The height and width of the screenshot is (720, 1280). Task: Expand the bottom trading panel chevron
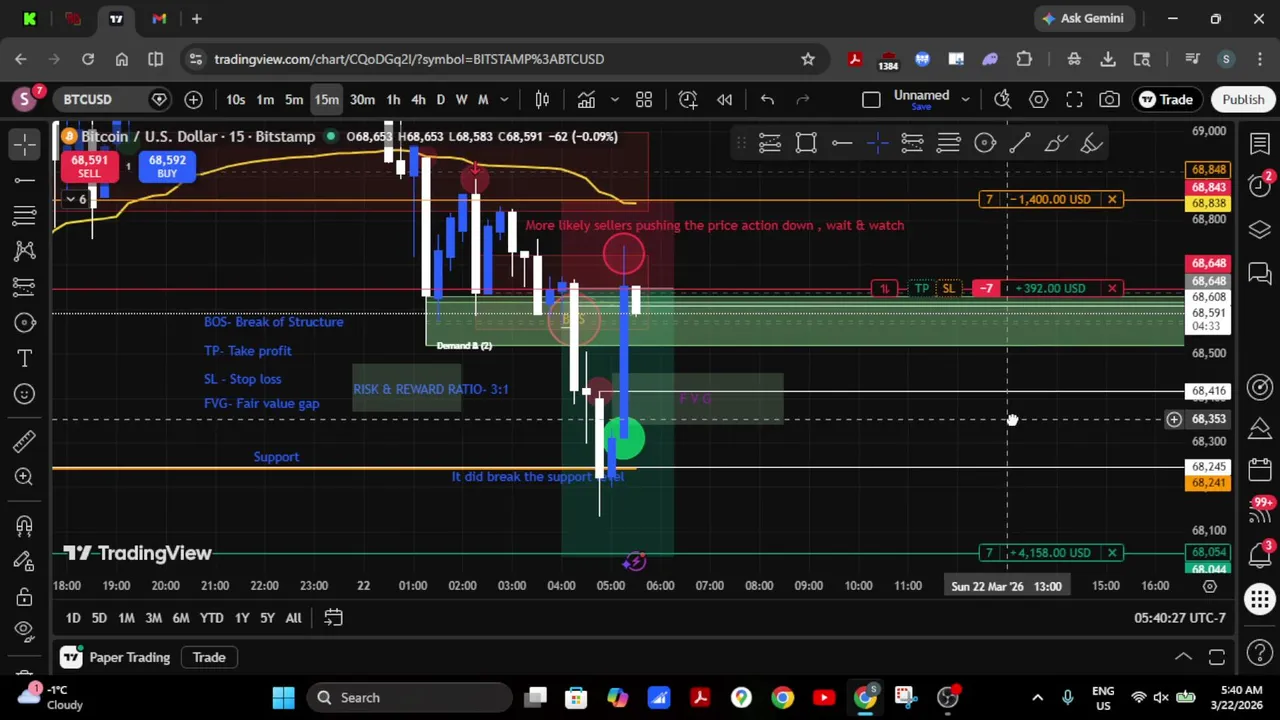1183,657
